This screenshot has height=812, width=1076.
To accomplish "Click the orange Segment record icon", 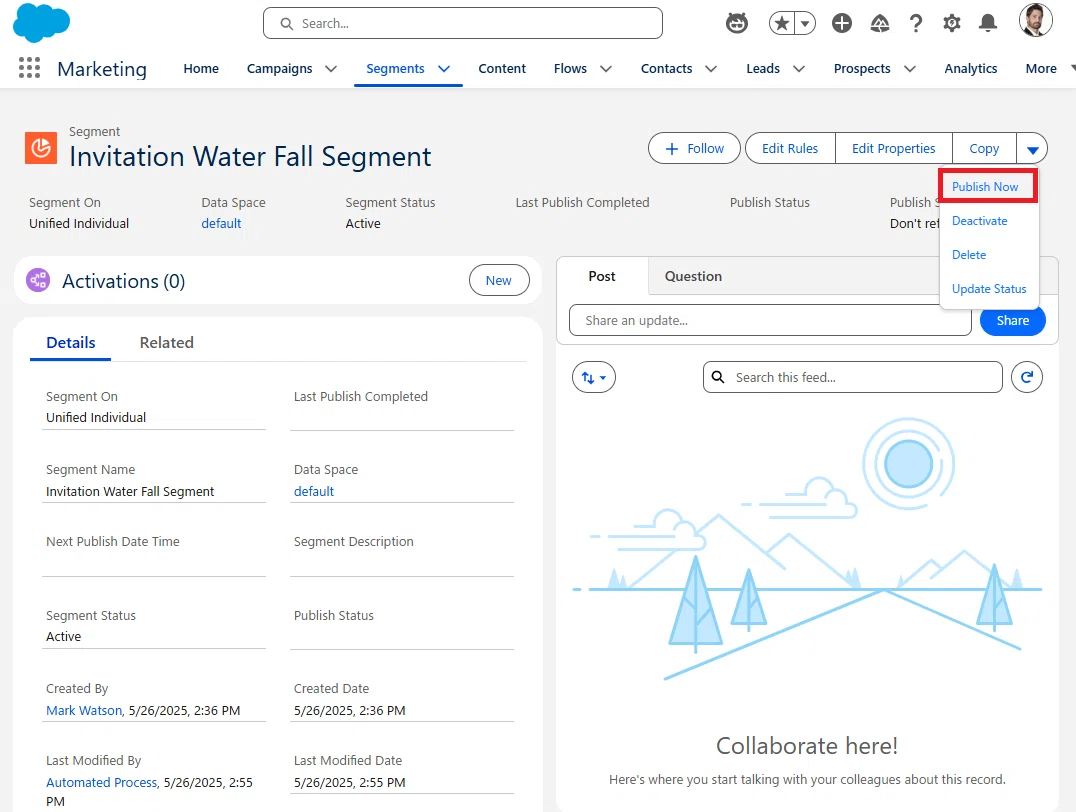I will 41,148.
